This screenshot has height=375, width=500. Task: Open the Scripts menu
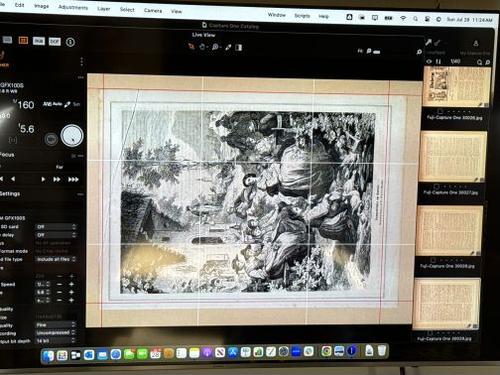point(302,16)
